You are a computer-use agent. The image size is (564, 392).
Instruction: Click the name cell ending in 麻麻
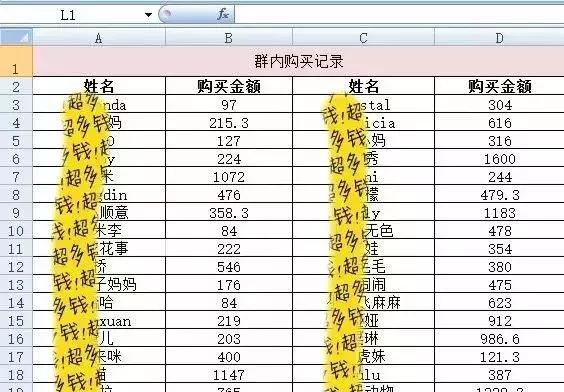point(363,302)
